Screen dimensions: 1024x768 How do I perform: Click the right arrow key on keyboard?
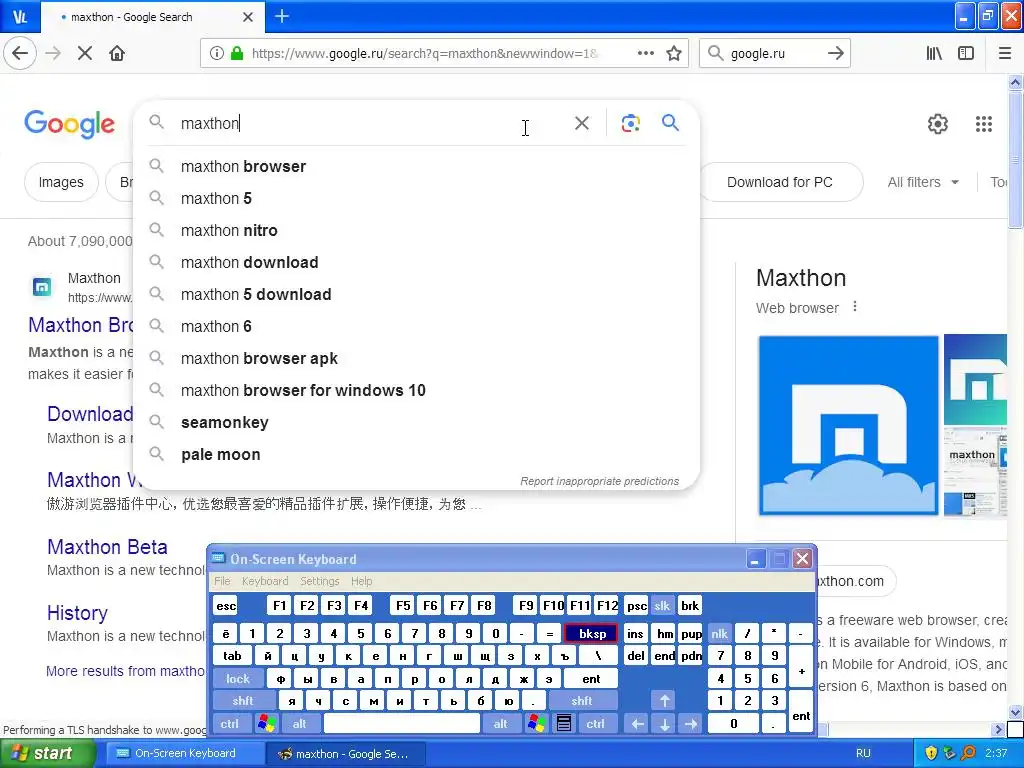pos(691,724)
